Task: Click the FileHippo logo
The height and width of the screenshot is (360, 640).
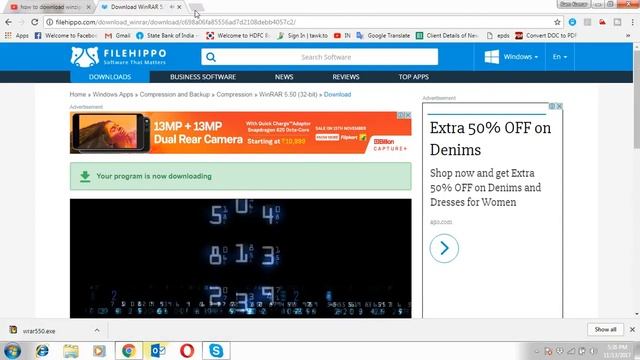Action: pos(118,57)
